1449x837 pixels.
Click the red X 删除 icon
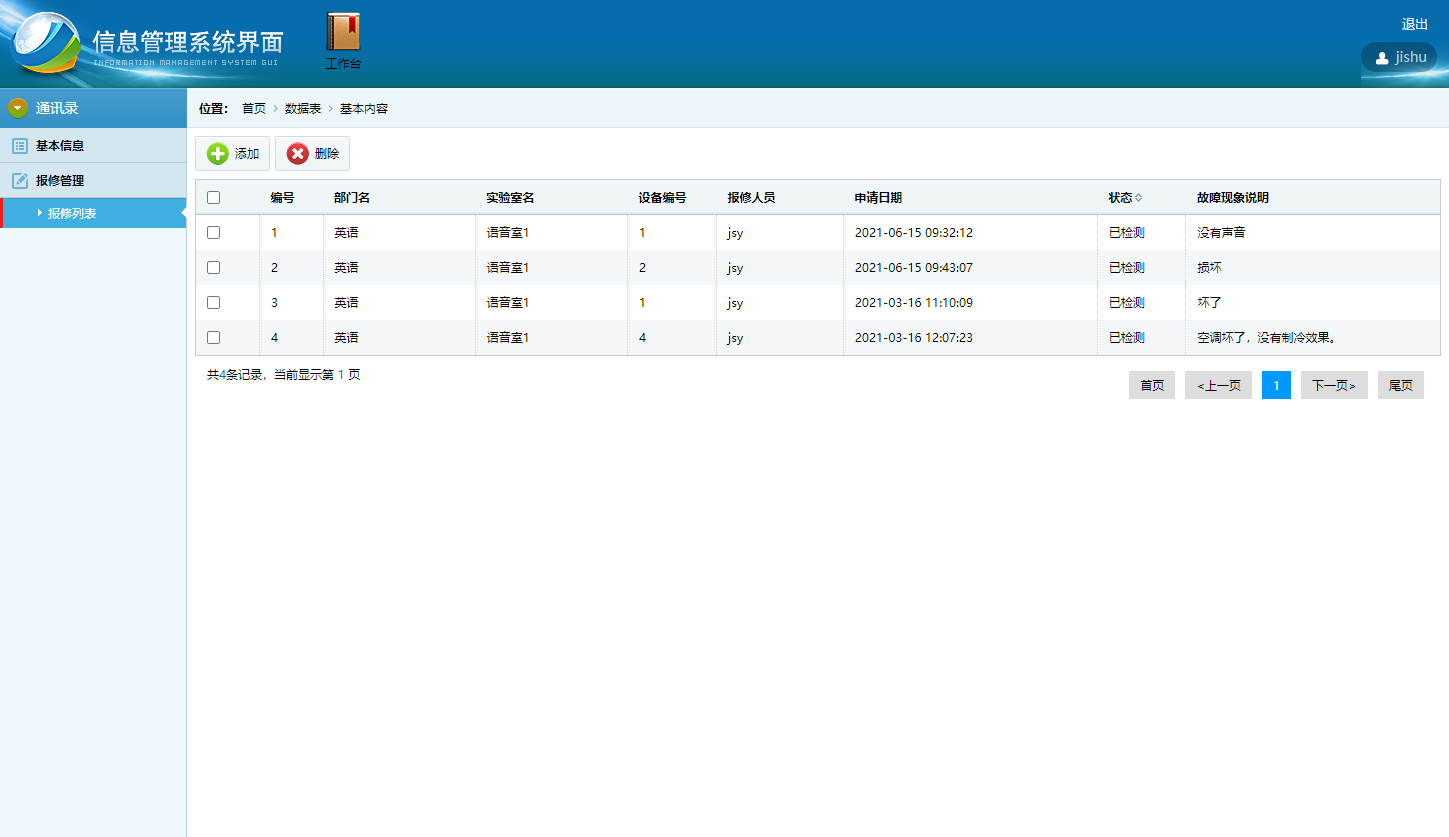tap(297, 154)
